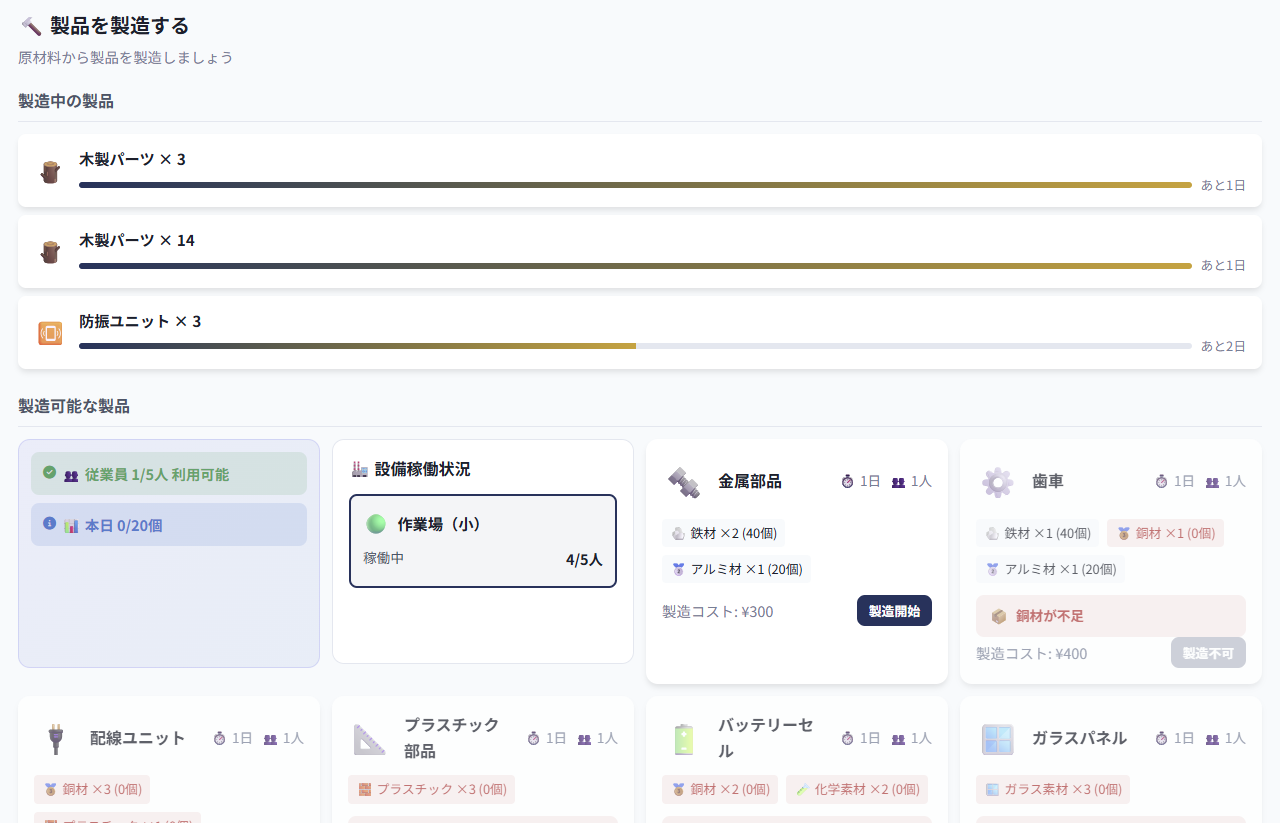Click the 銅材 ×2 (0個) chip on バッテリーセル
This screenshot has width=1280, height=823.
coord(720,789)
